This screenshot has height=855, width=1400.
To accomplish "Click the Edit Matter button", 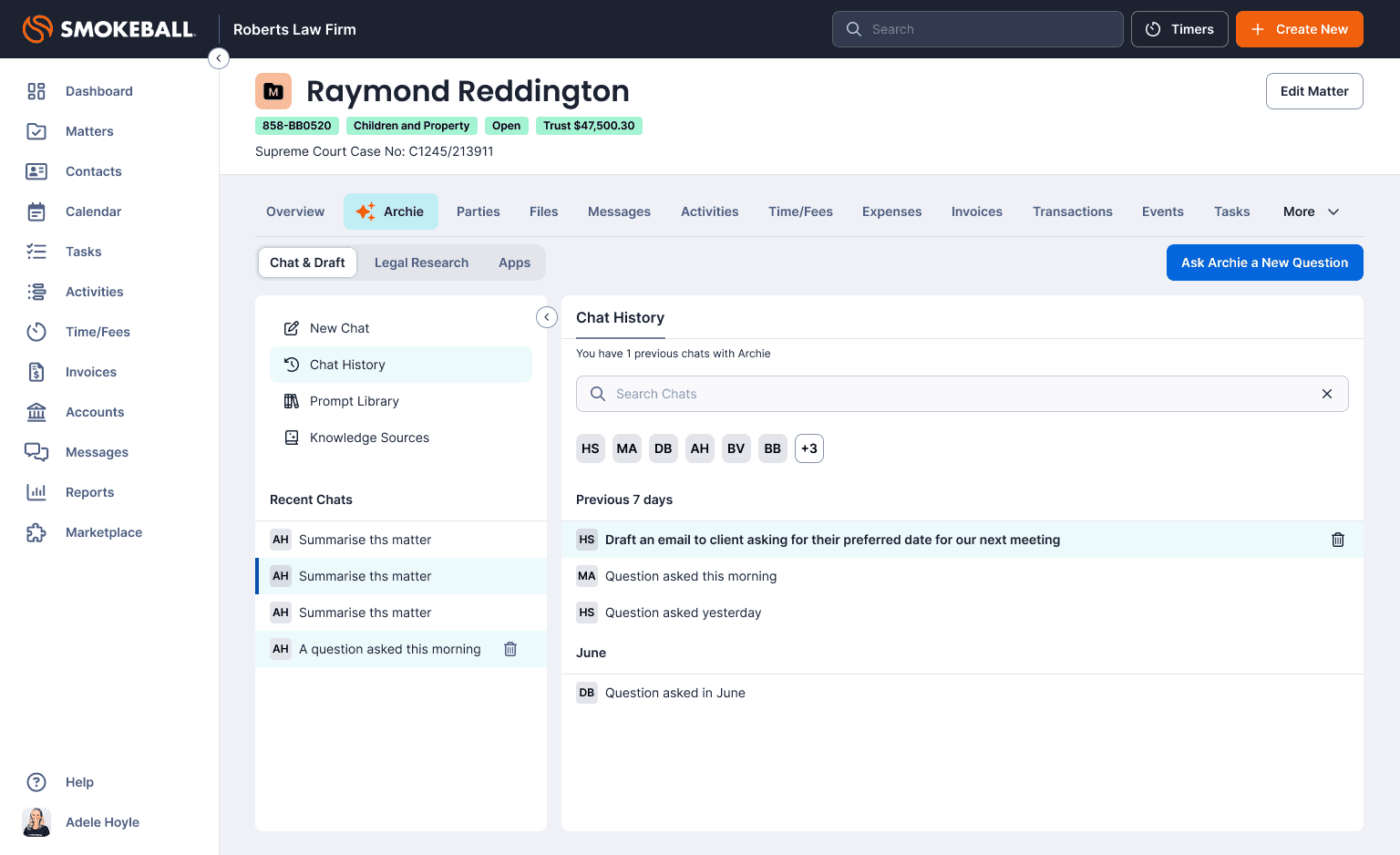I will 1314,91.
